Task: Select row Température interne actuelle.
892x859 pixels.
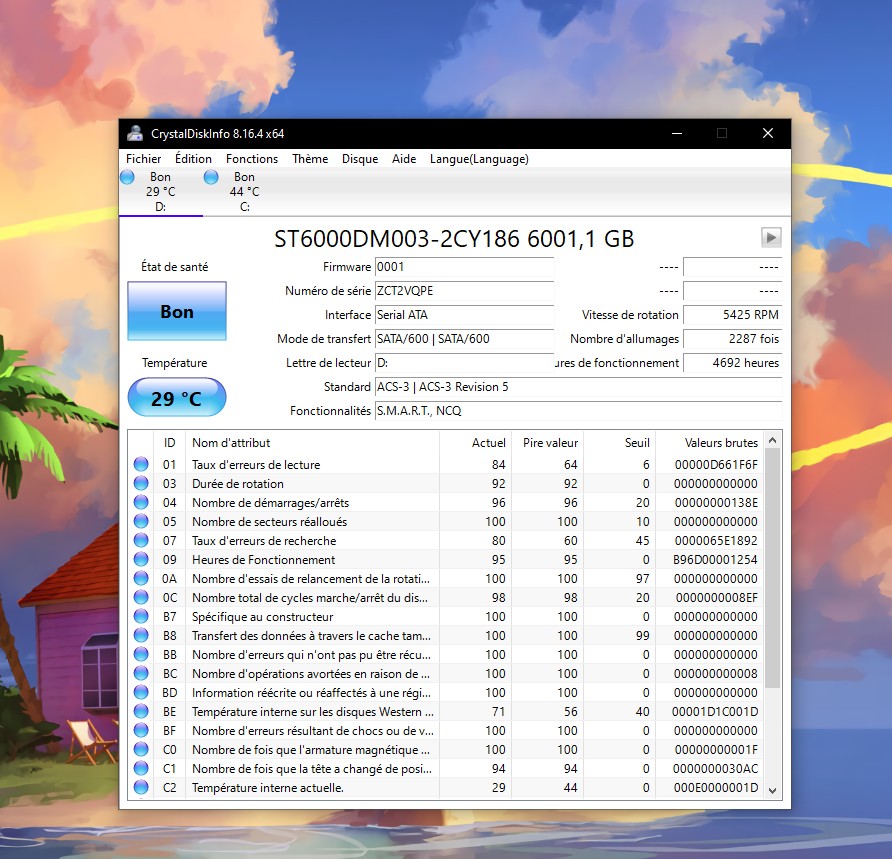Action: tap(447, 787)
